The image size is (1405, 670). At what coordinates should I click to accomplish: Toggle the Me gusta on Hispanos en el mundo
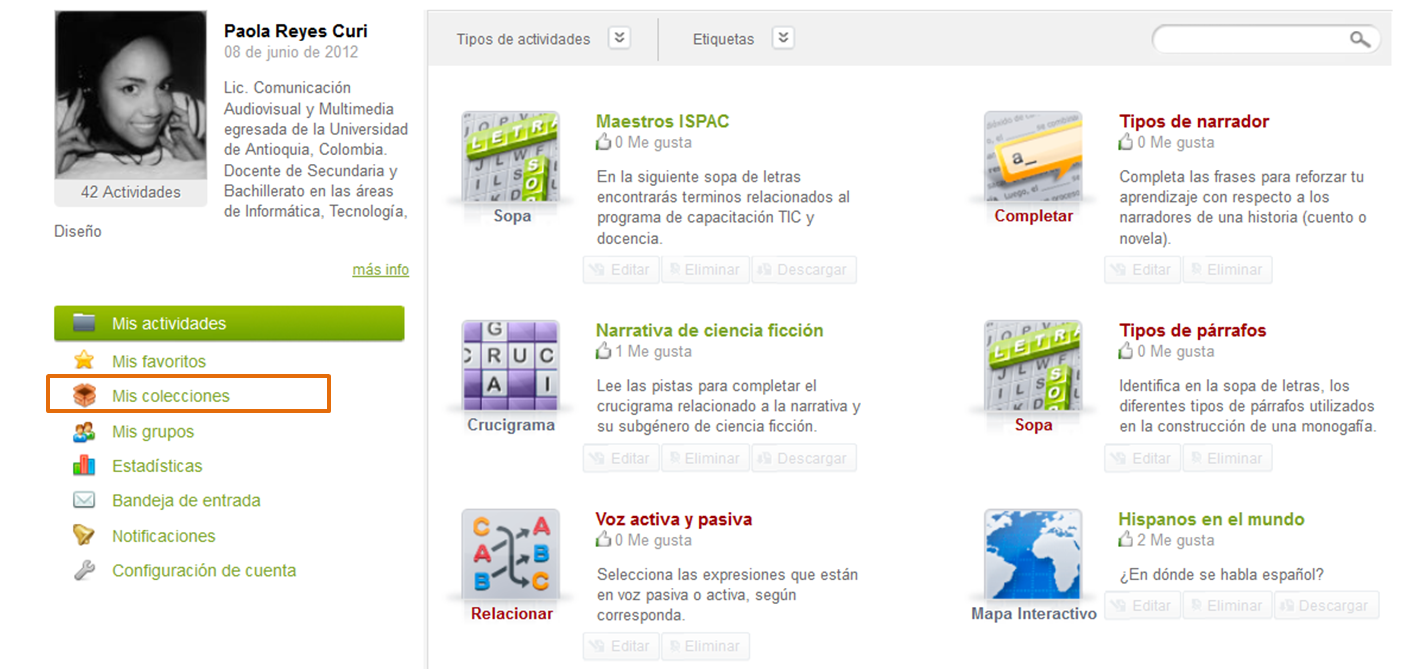point(1126,539)
